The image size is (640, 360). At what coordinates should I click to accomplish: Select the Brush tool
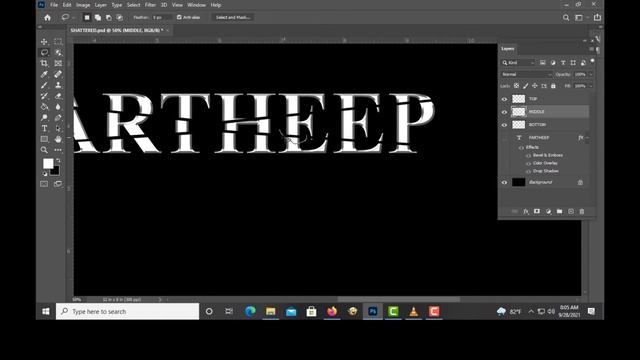coord(44,85)
